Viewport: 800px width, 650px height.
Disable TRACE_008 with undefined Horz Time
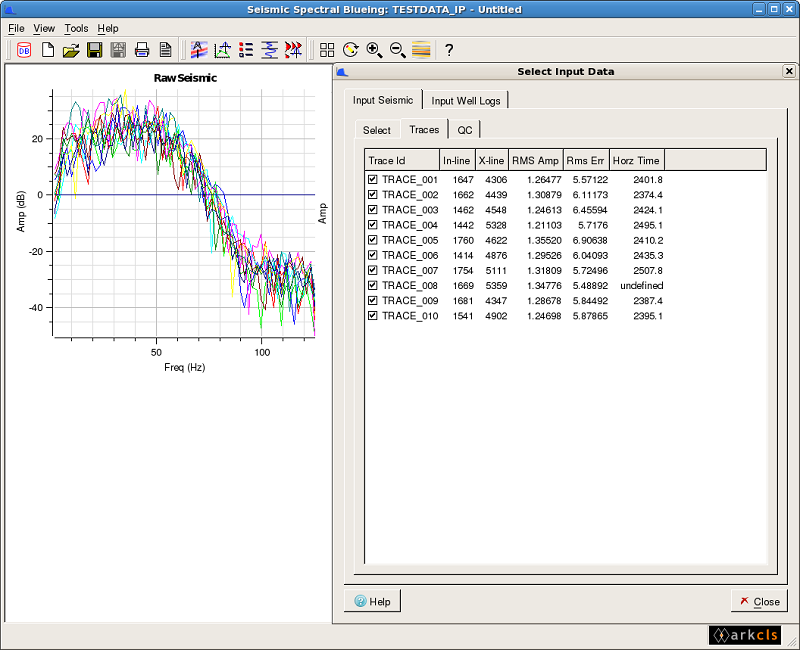pyautogui.click(x=375, y=285)
